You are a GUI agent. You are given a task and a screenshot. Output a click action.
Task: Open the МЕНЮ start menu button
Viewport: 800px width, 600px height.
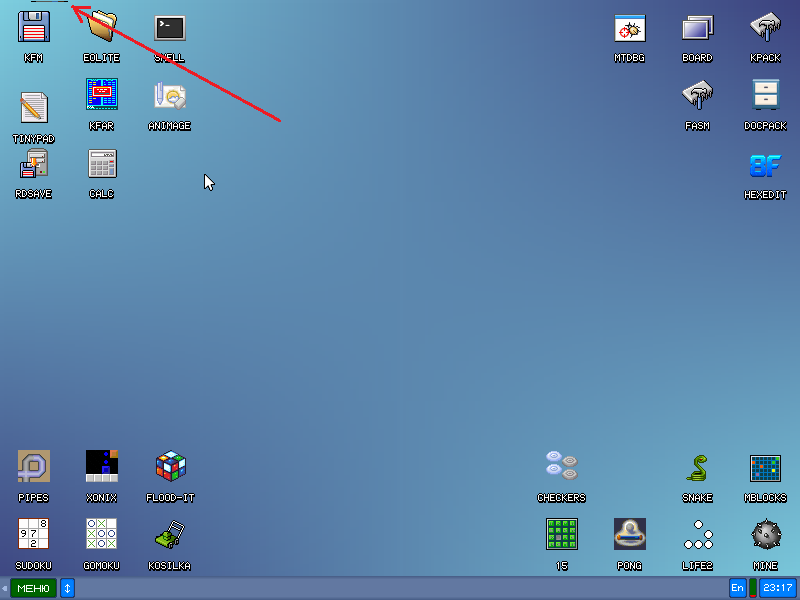pyautogui.click(x=33, y=588)
